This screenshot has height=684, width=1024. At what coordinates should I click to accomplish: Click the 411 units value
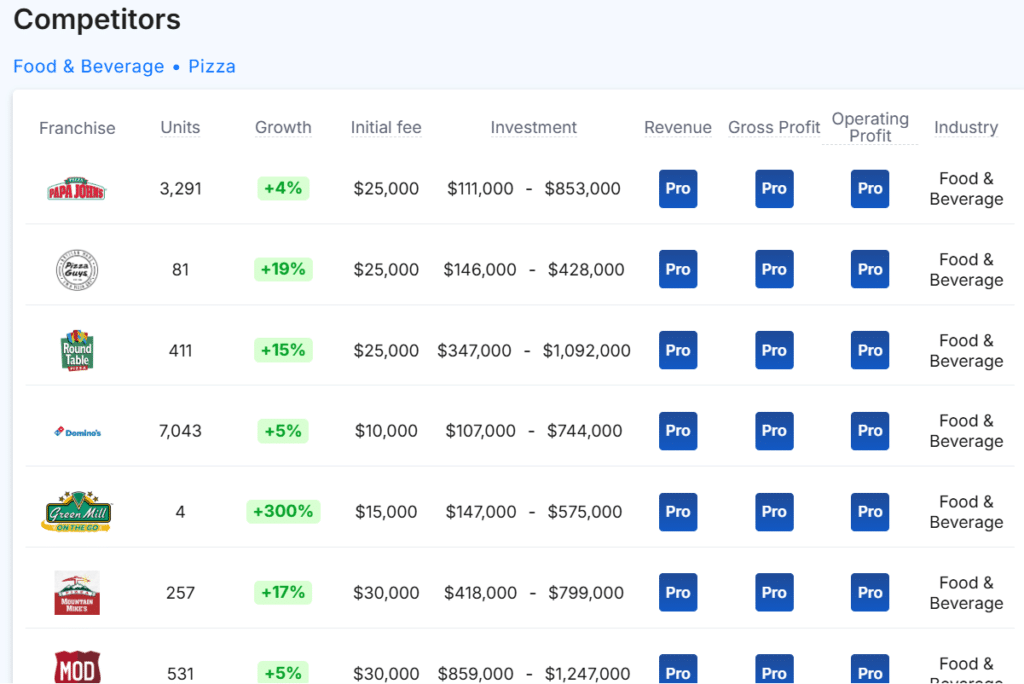coord(180,351)
